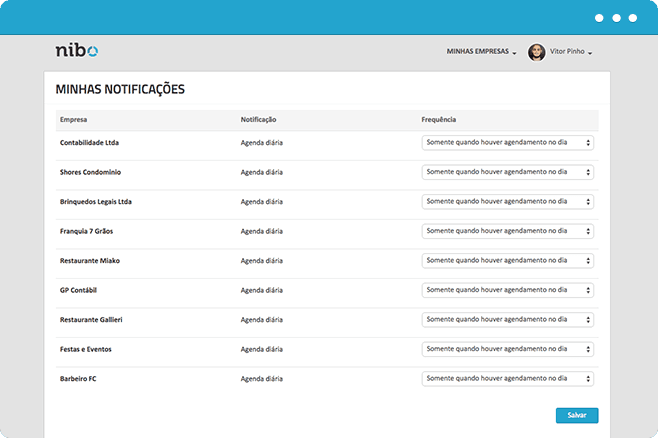Viewport: 658px width, 438px height.
Task: Select the Barbeiro FC company name
Action: point(78,378)
